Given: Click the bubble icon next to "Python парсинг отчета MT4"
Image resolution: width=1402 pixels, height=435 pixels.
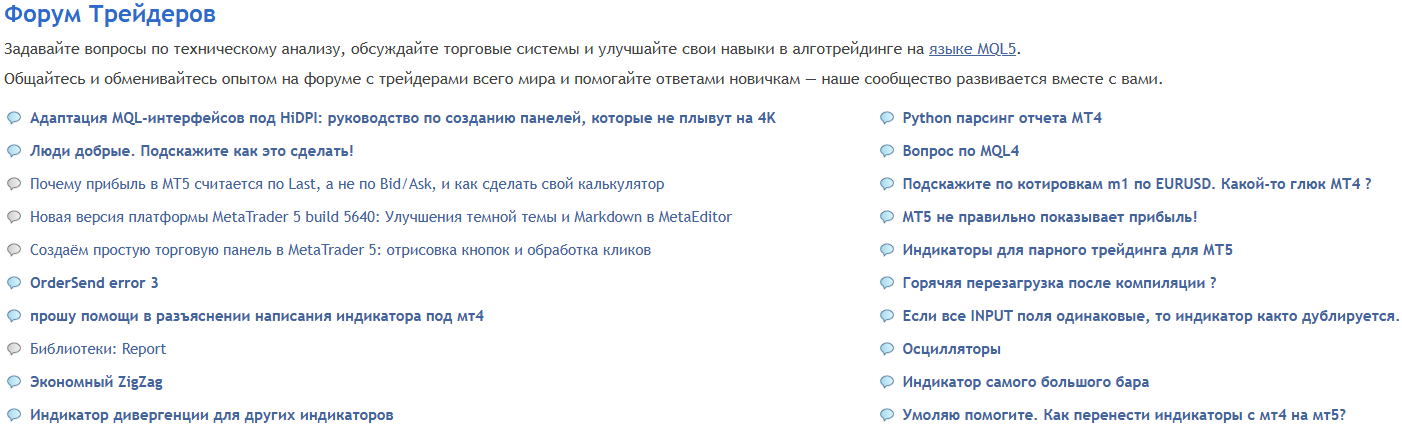Looking at the screenshot, I should [886, 118].
